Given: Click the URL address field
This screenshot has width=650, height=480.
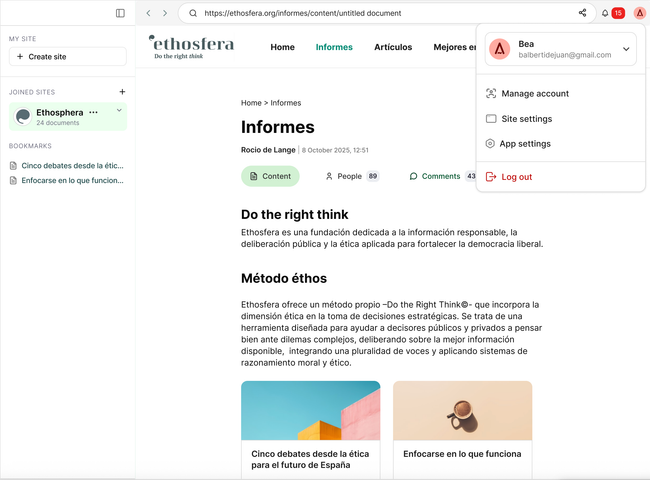Looking at the screenshot, I should click(x=380, y=13).
